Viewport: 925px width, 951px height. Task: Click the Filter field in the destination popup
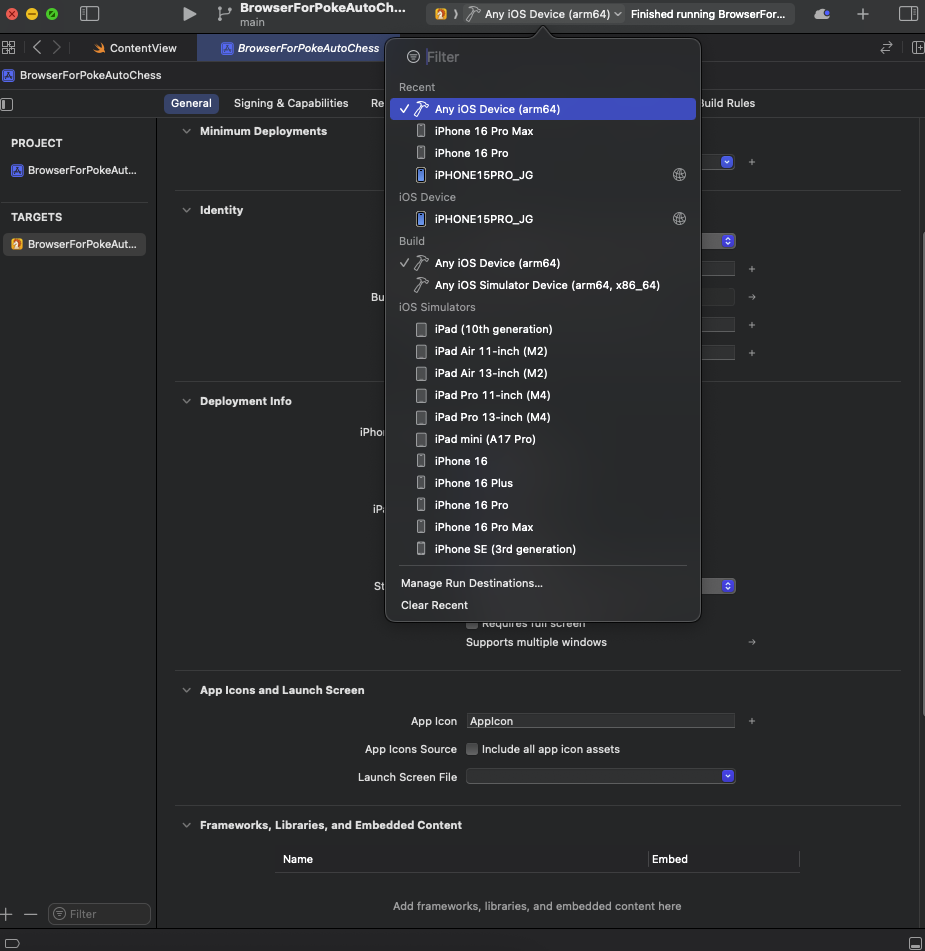pyautogui.click(x=555, y=57)
